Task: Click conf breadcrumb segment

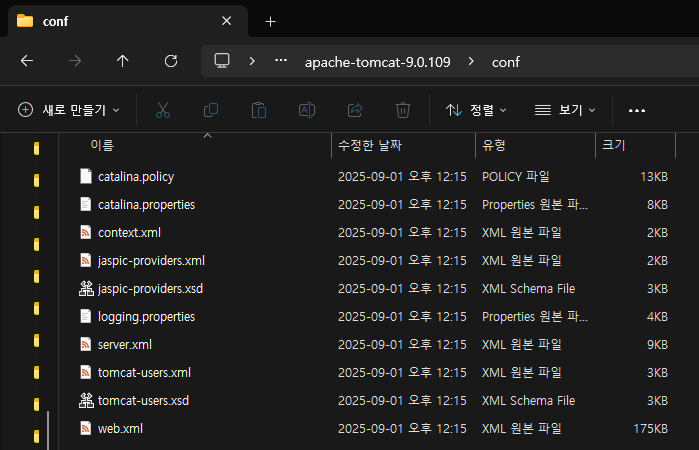Action: (x=506, y=62)
